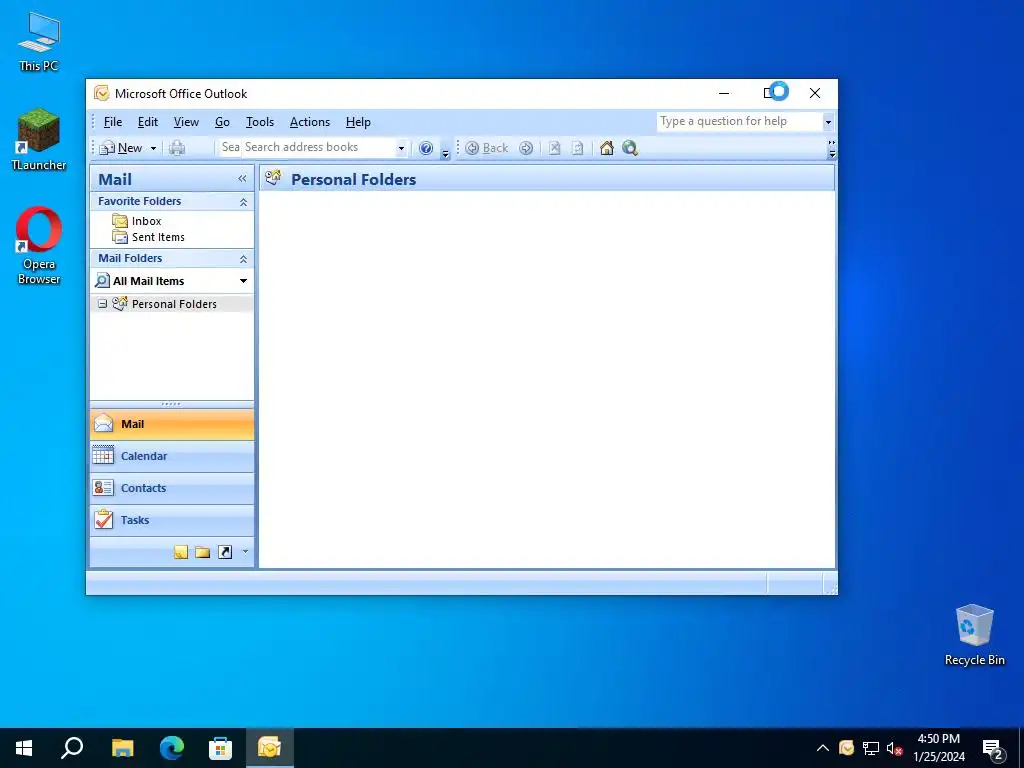Click the Type a question for help box

[739, 121]
